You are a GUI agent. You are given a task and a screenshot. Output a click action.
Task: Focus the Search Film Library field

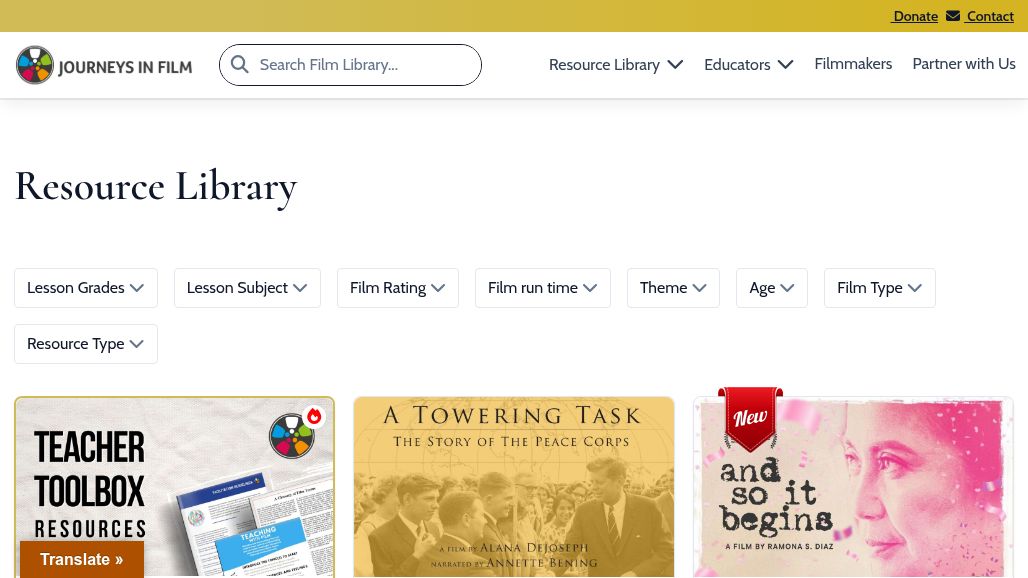350,65
